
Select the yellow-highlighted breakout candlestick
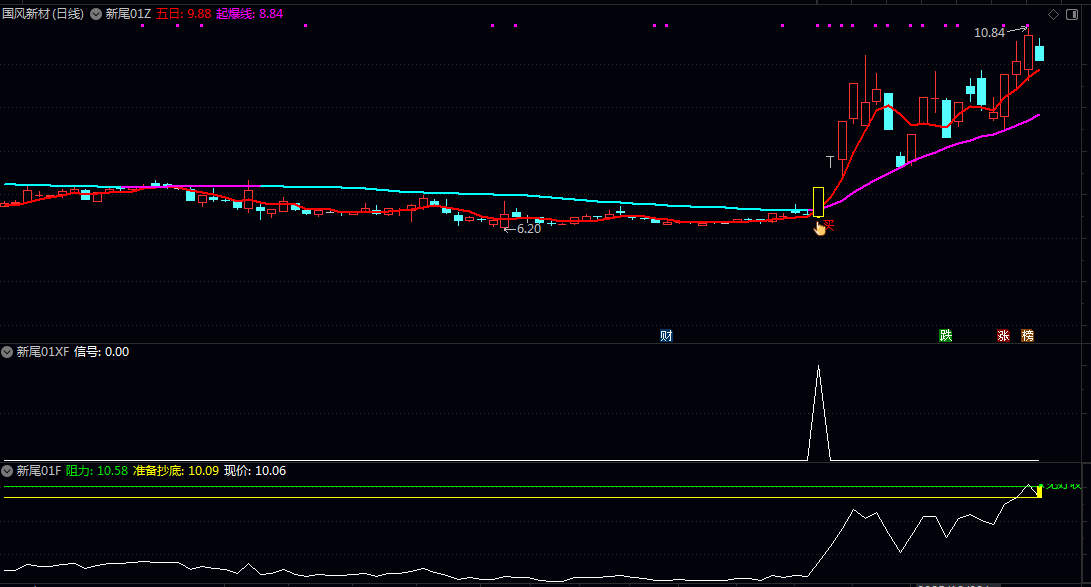[818, 201]
